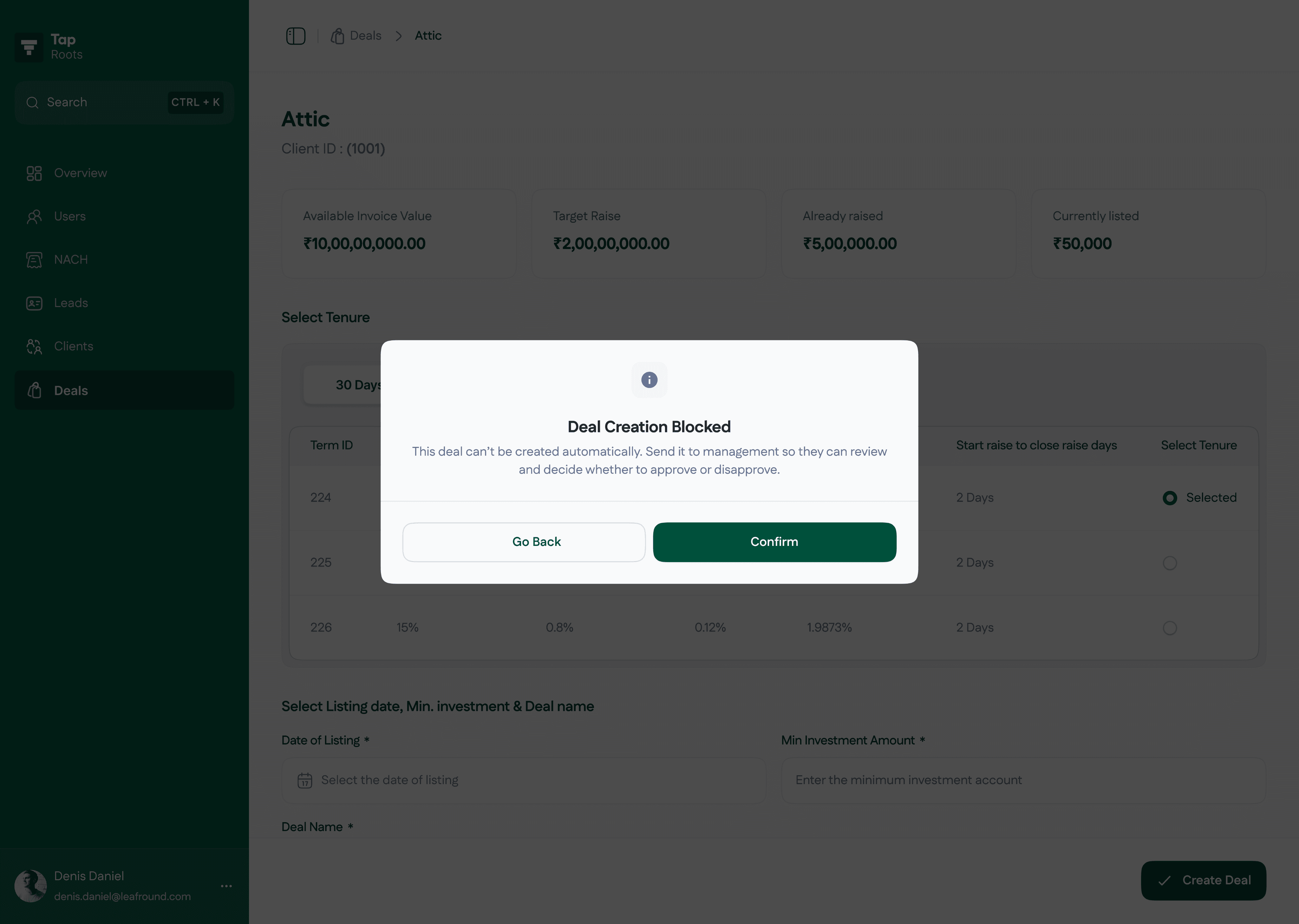Click the Tap Roots logo icon
The width and height of the screenshot is (1299, 924).
29,47
